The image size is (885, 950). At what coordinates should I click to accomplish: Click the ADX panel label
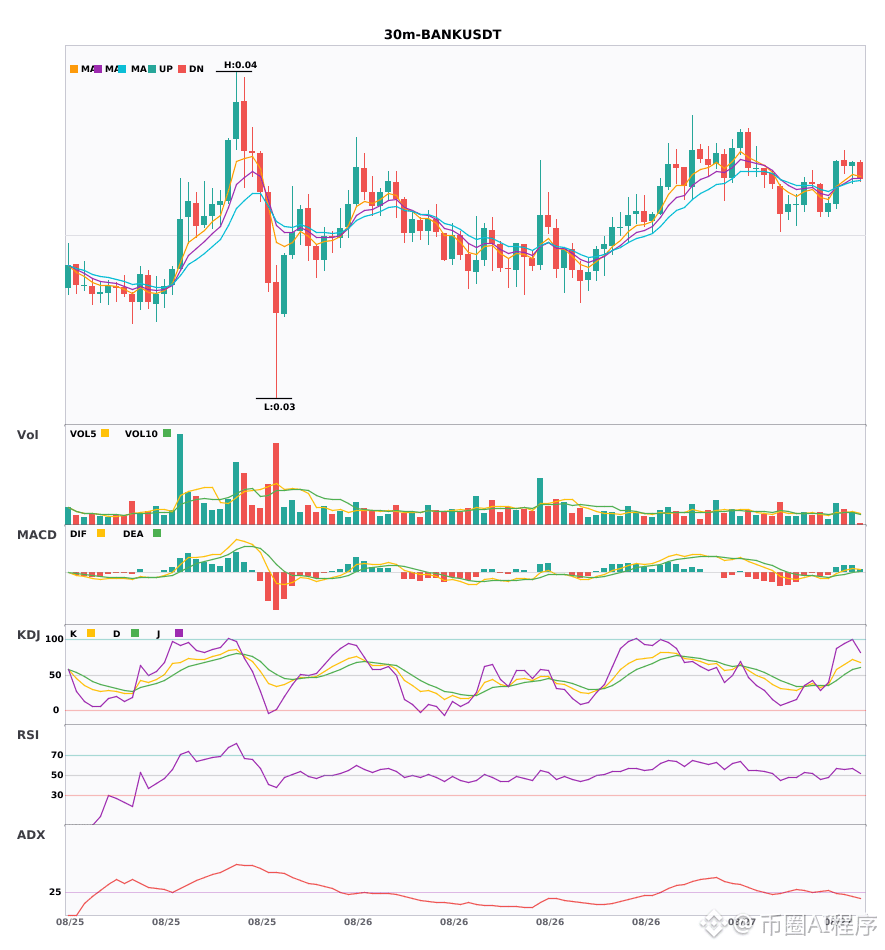click(31, 835)
